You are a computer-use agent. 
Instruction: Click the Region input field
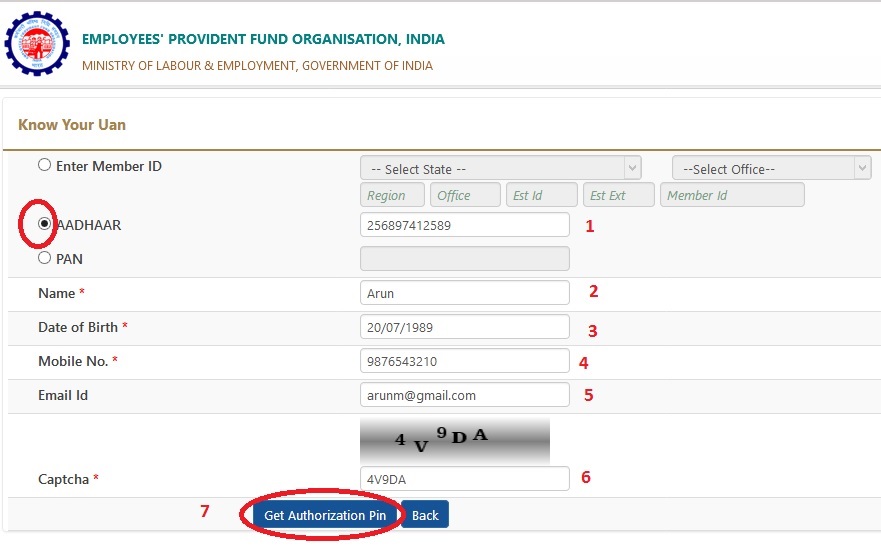[x=392, y=195]
